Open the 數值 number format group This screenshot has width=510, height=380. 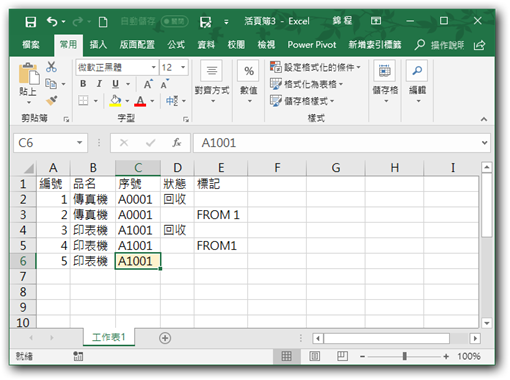pyautogui.click(x=249, y=82)
